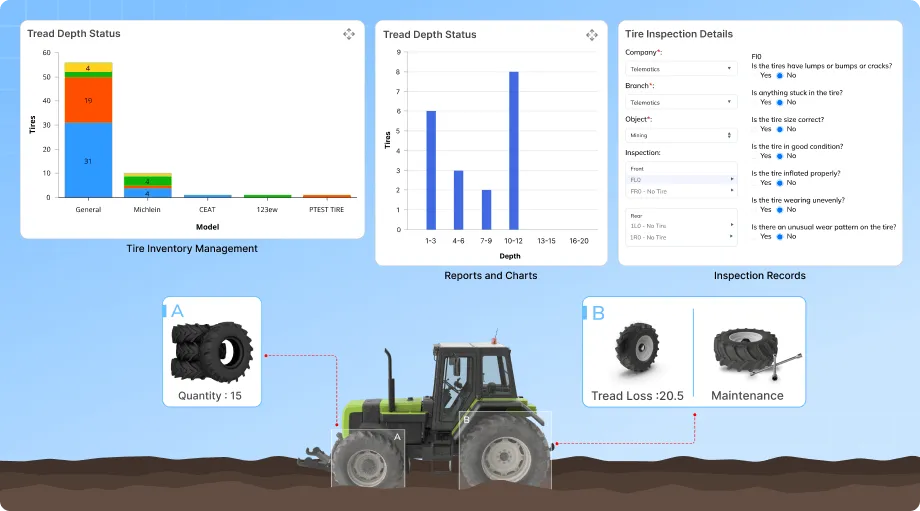The image size is (920, 511).
Task: Select No for anything stuck in the tire
Action: click(780, 102)
